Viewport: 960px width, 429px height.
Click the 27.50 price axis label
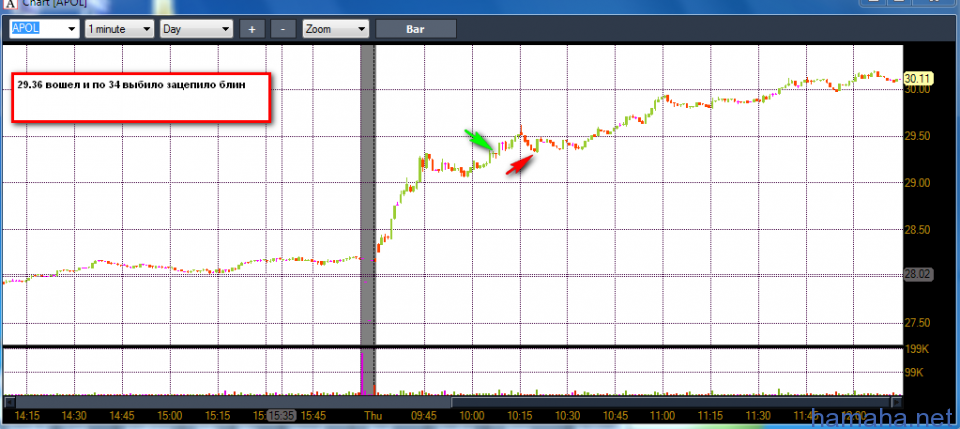coord(917,323)
